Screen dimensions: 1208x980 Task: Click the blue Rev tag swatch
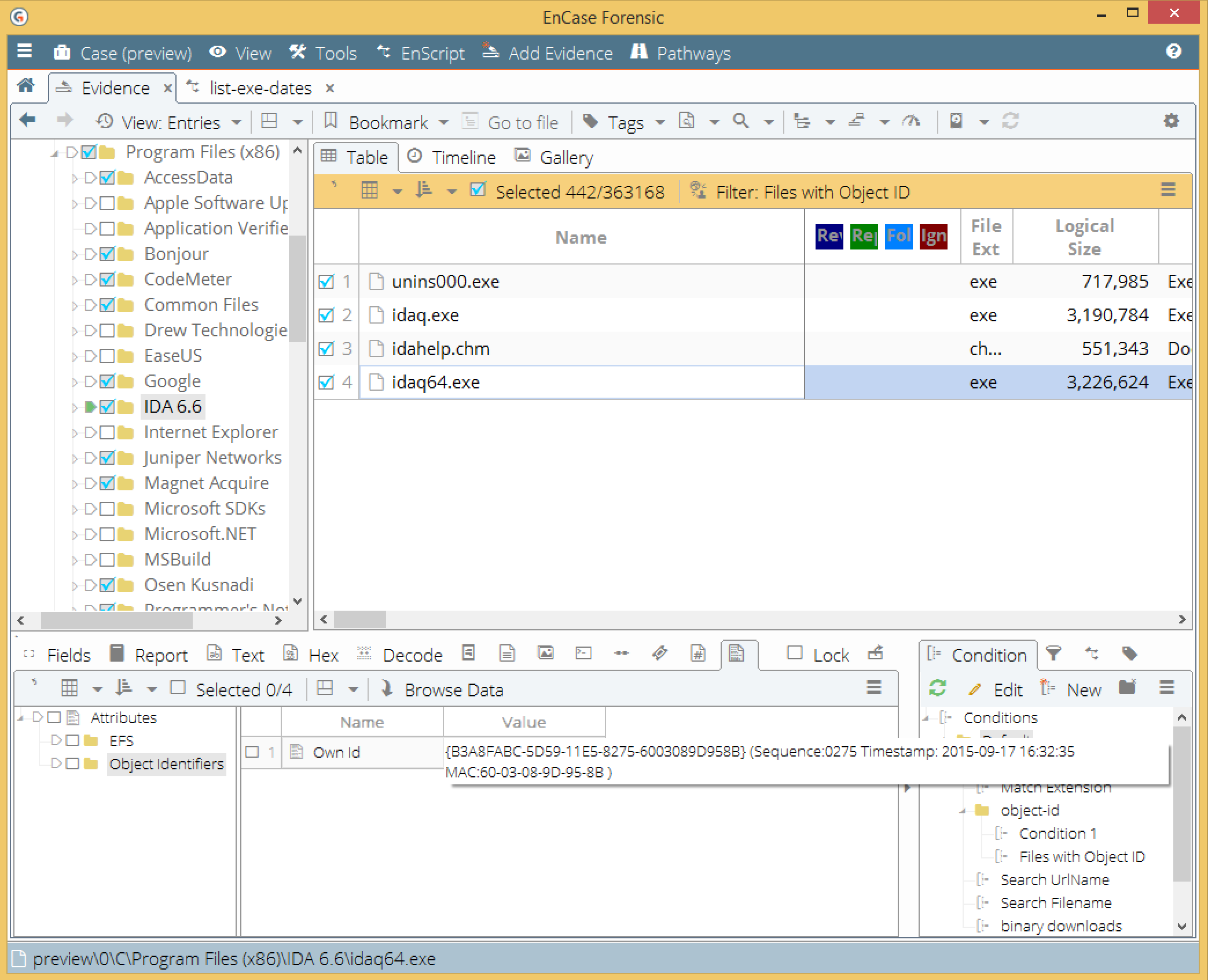coord(829,236)
